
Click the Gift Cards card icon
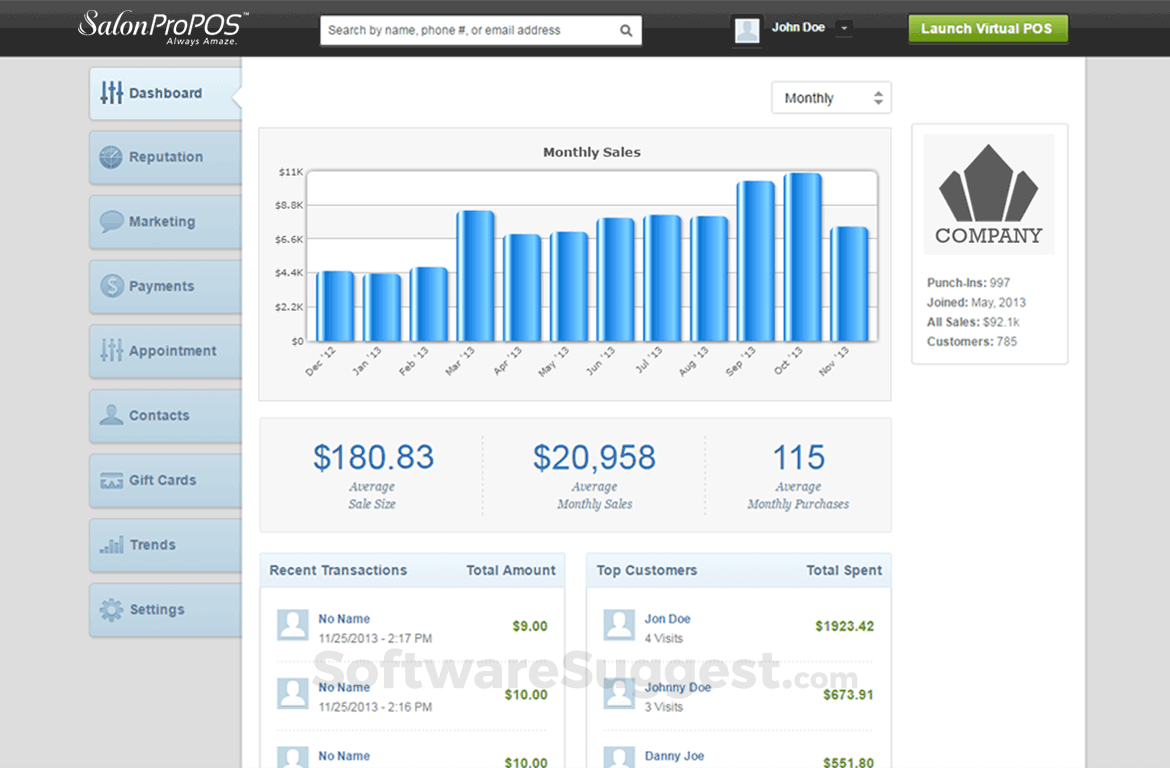[x=110, y=480]
